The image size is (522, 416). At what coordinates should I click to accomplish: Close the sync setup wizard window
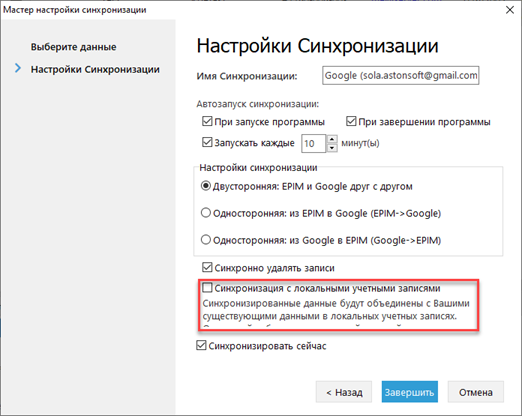(x=510, y=10)
